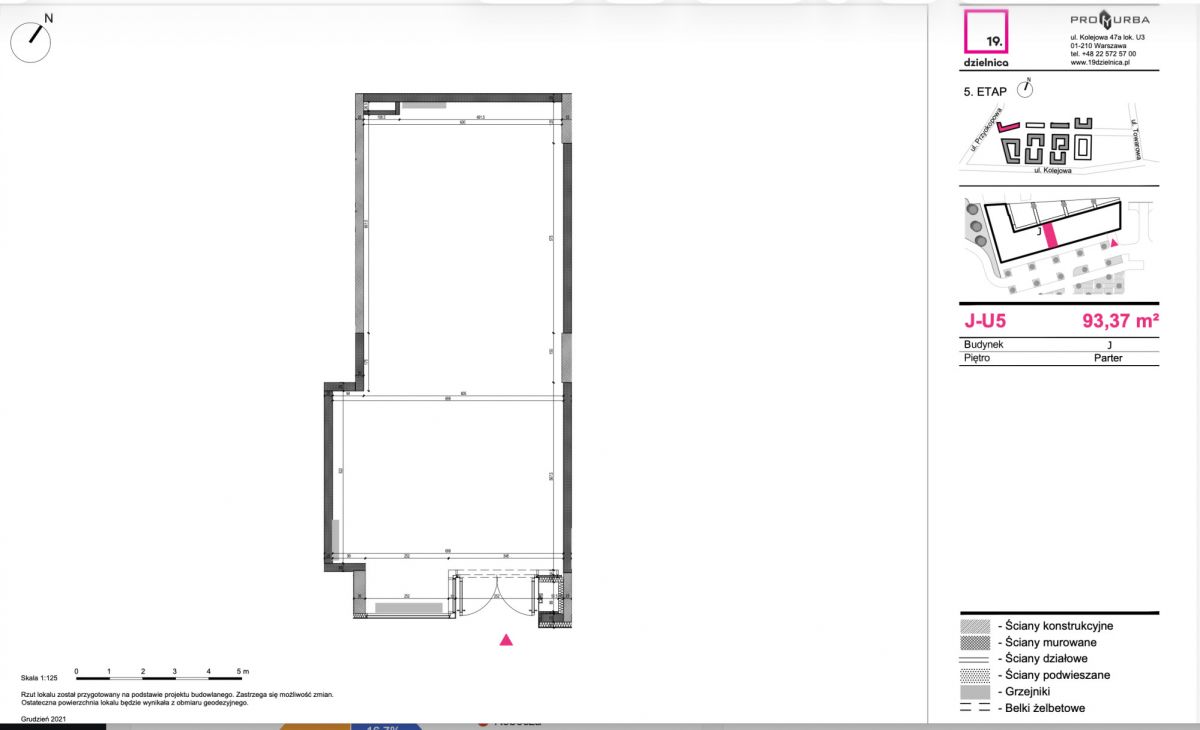Click the disclaimer line starting Ostateczna powierzchnia
Screen dimensions: 1200x730
pos(134,702)
